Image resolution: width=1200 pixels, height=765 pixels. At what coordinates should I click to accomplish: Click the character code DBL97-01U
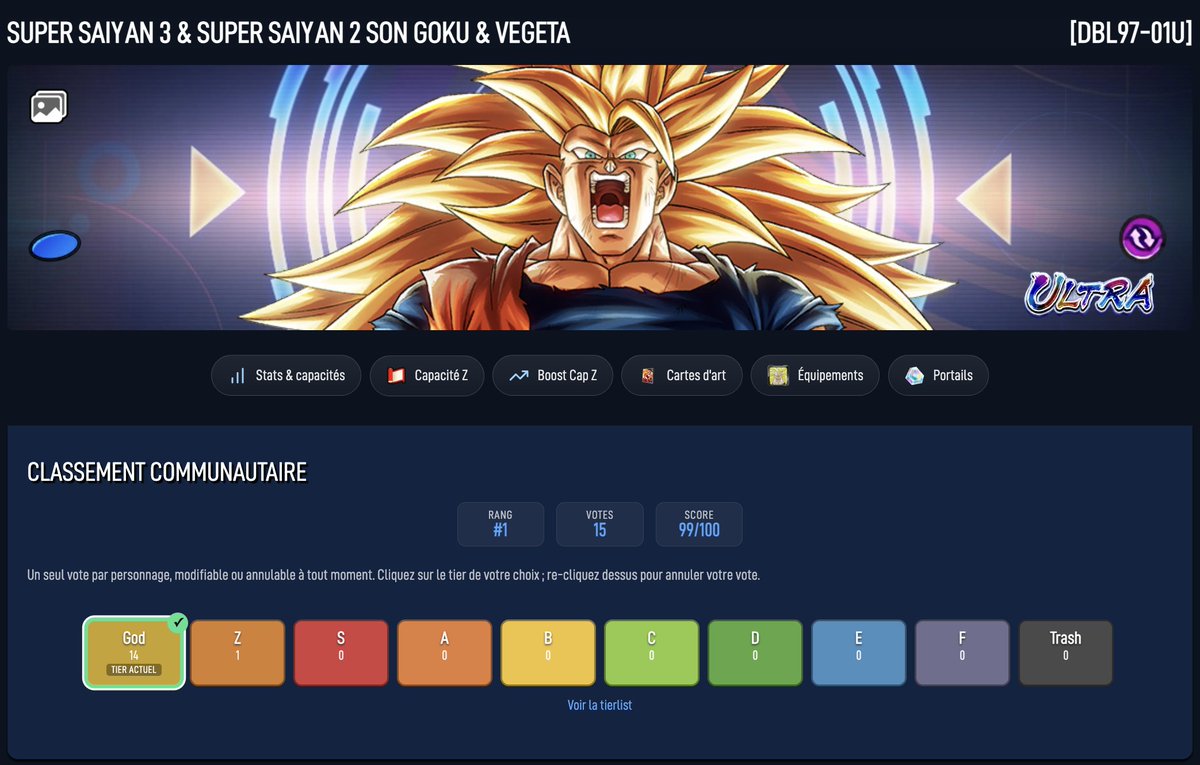(1130, 33)
